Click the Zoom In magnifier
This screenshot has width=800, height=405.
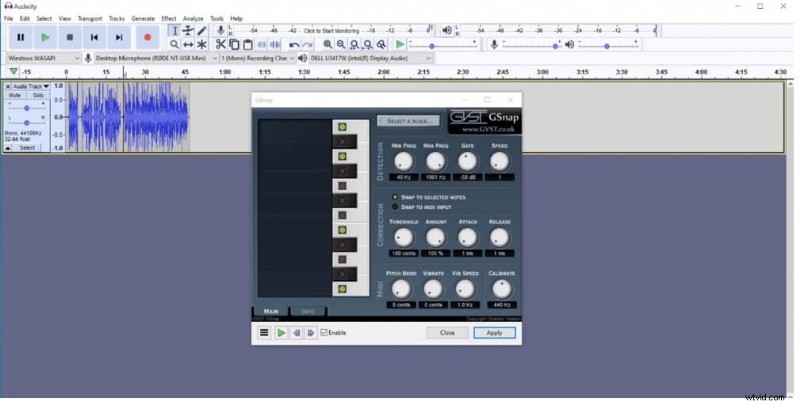pos(328,44)
